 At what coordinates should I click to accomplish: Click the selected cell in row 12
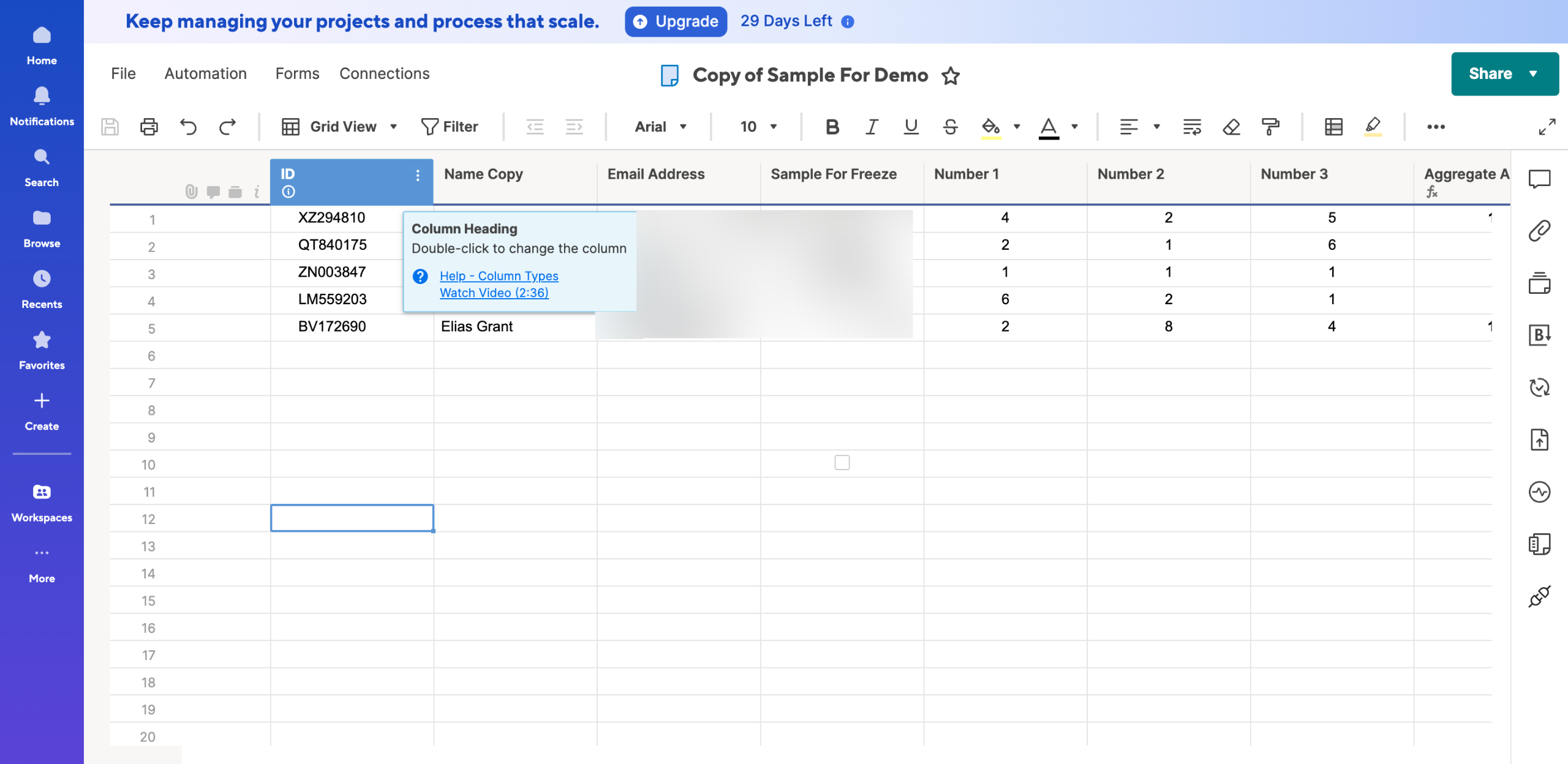pyautogui.click(x=352, y=519)
